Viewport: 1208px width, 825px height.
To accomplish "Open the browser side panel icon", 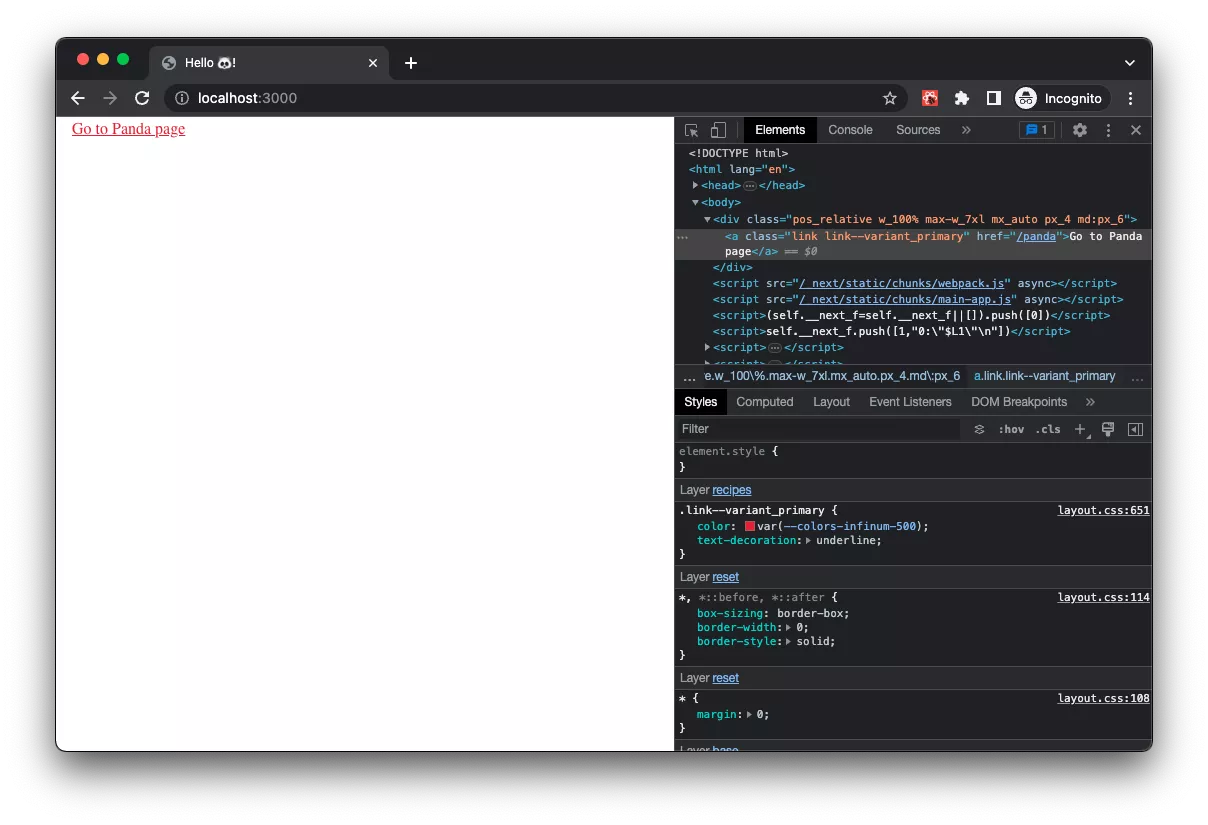I will [x=993, y=98].
